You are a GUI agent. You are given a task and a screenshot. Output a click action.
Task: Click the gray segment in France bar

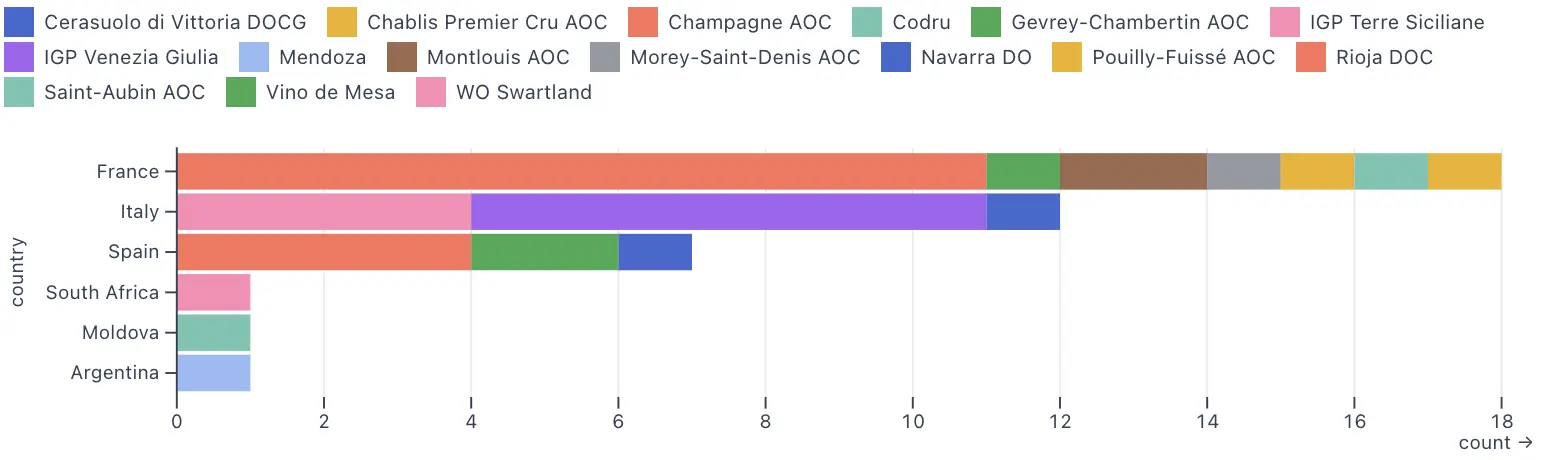coord(1243,171)
